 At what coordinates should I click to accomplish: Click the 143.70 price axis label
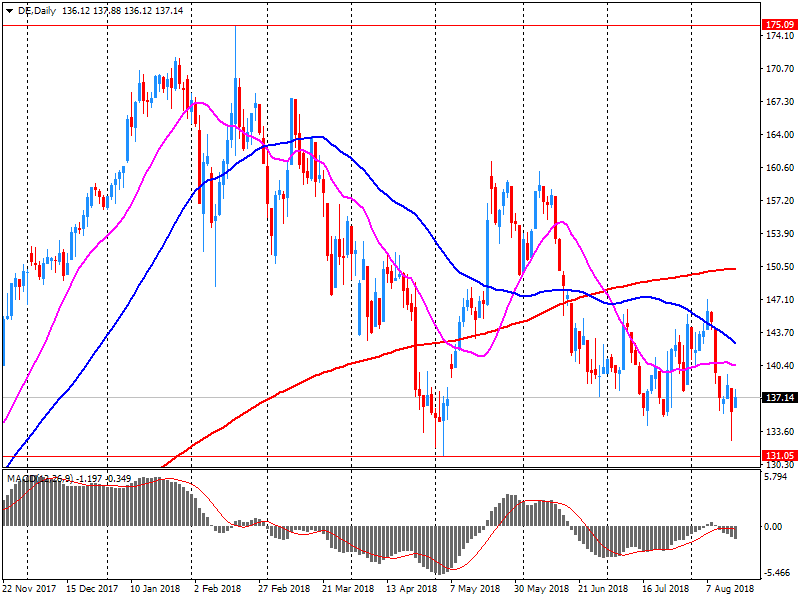coord(780,333)
